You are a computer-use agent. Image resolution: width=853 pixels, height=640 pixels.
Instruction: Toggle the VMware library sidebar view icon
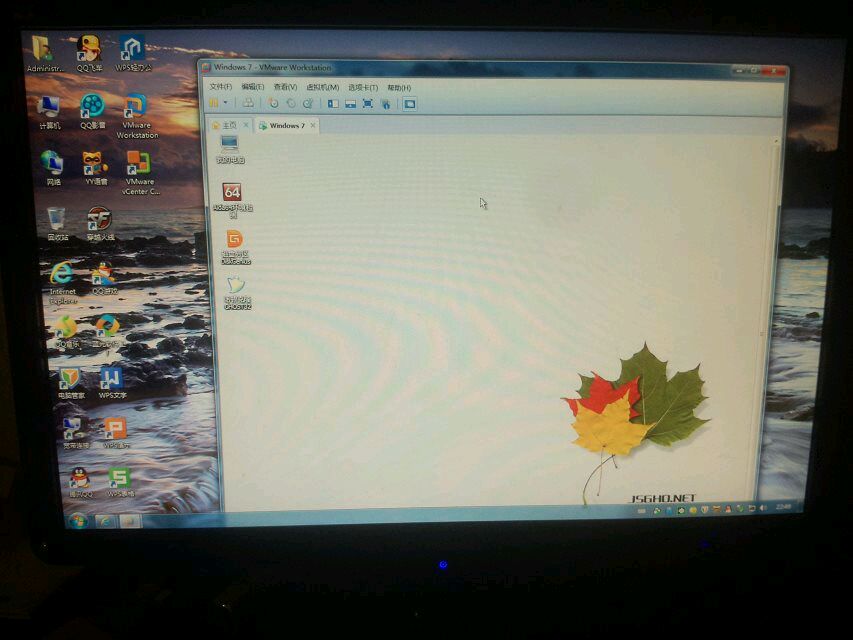[333, 104]
